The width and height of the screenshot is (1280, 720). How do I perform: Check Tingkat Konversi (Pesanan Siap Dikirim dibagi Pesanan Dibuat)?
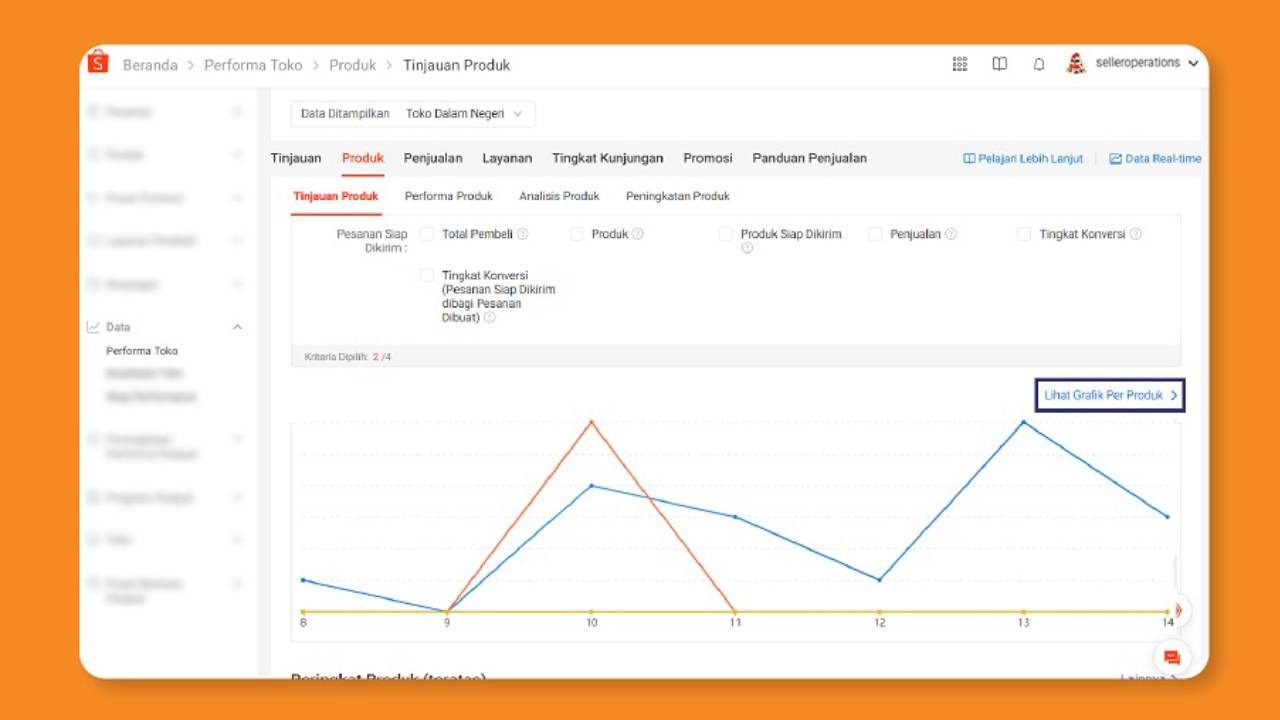427,275
